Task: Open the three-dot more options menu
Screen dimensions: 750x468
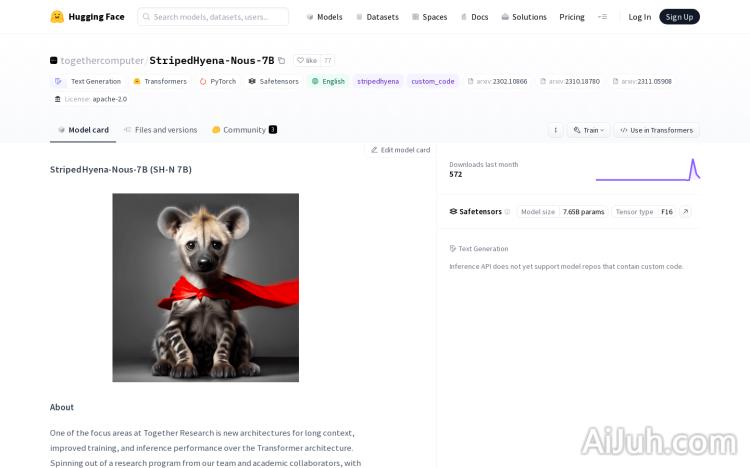Action: pyautogui.click(x=555, y=130)
